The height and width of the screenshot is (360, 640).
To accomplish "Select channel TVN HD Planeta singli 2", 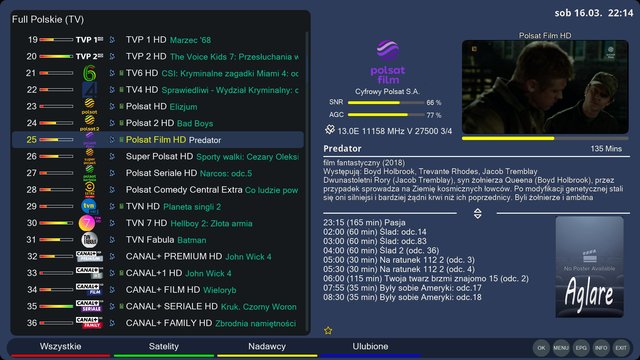I will click(x=158, y=206).
